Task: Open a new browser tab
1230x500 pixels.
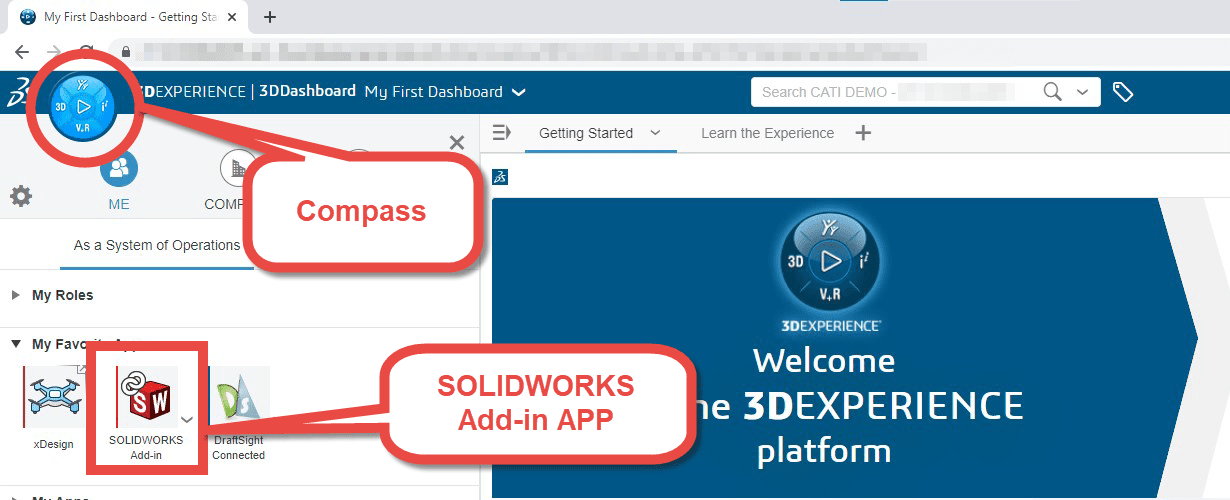Action: pos(269,17)
